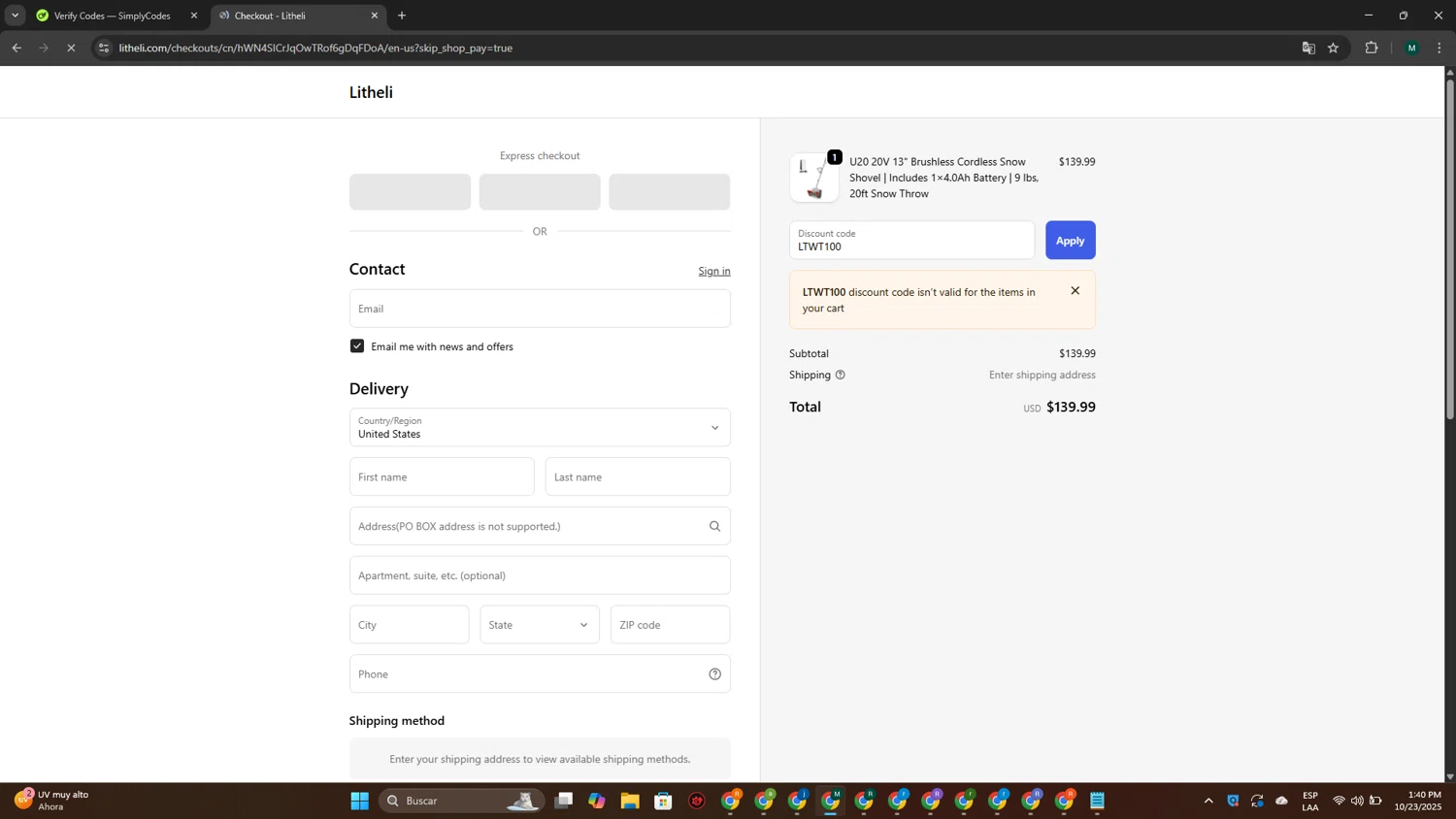The width and height of the screenshot is (1456, 819).
Task: Toggle Email me with news and offers
Action: [357, 346]
